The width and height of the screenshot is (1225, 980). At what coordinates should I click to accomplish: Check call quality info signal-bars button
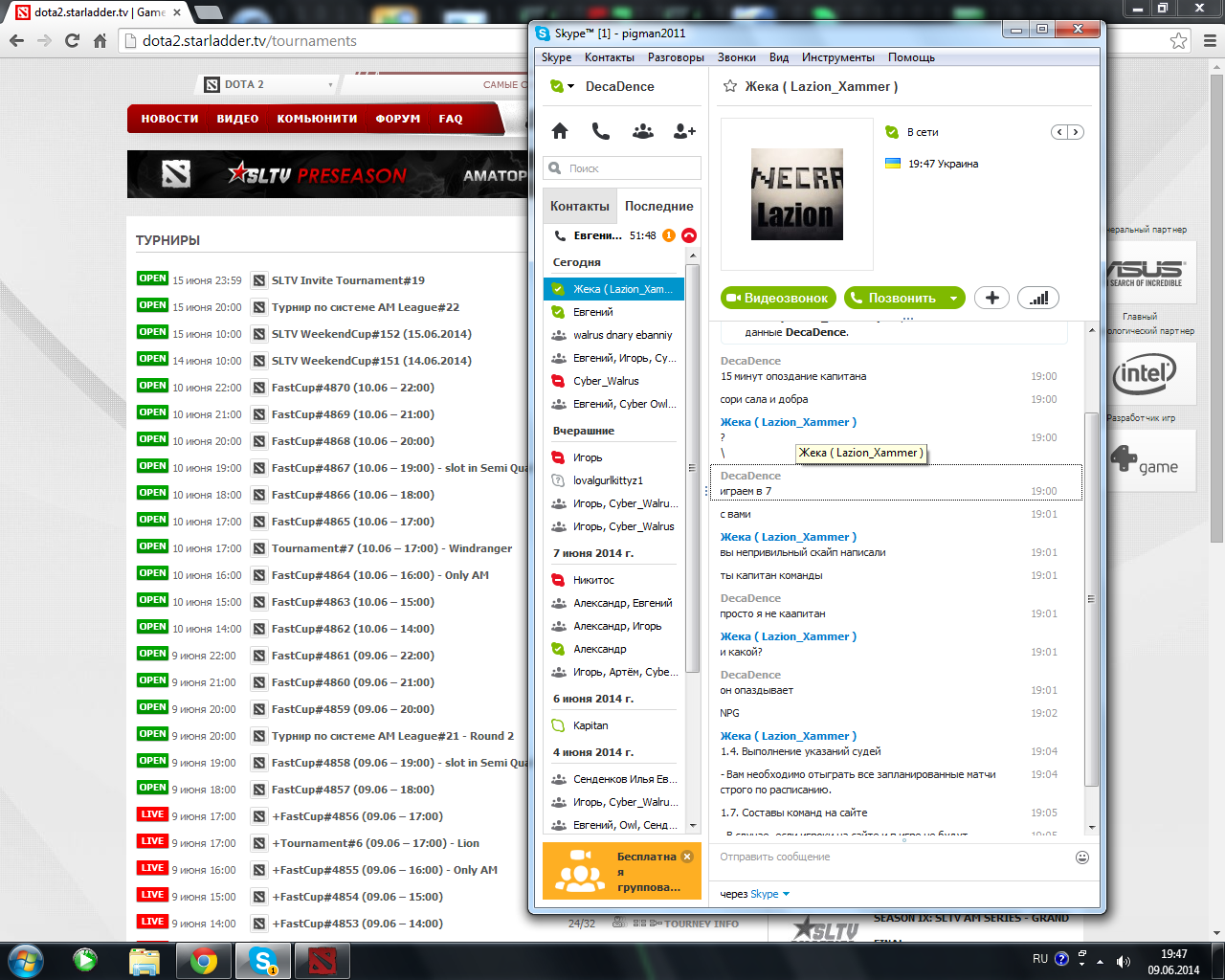[1038, 298]
